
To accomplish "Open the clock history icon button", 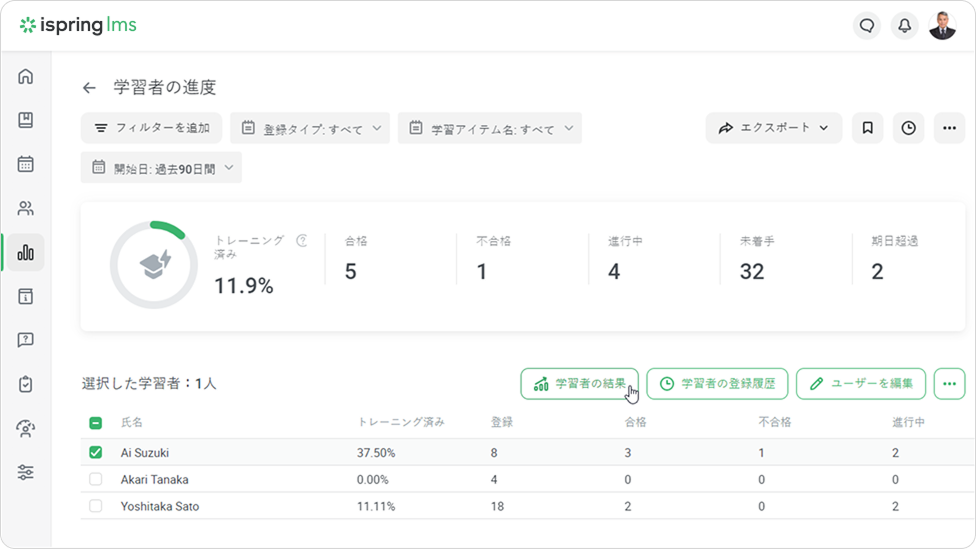I will tap(908, 128).
